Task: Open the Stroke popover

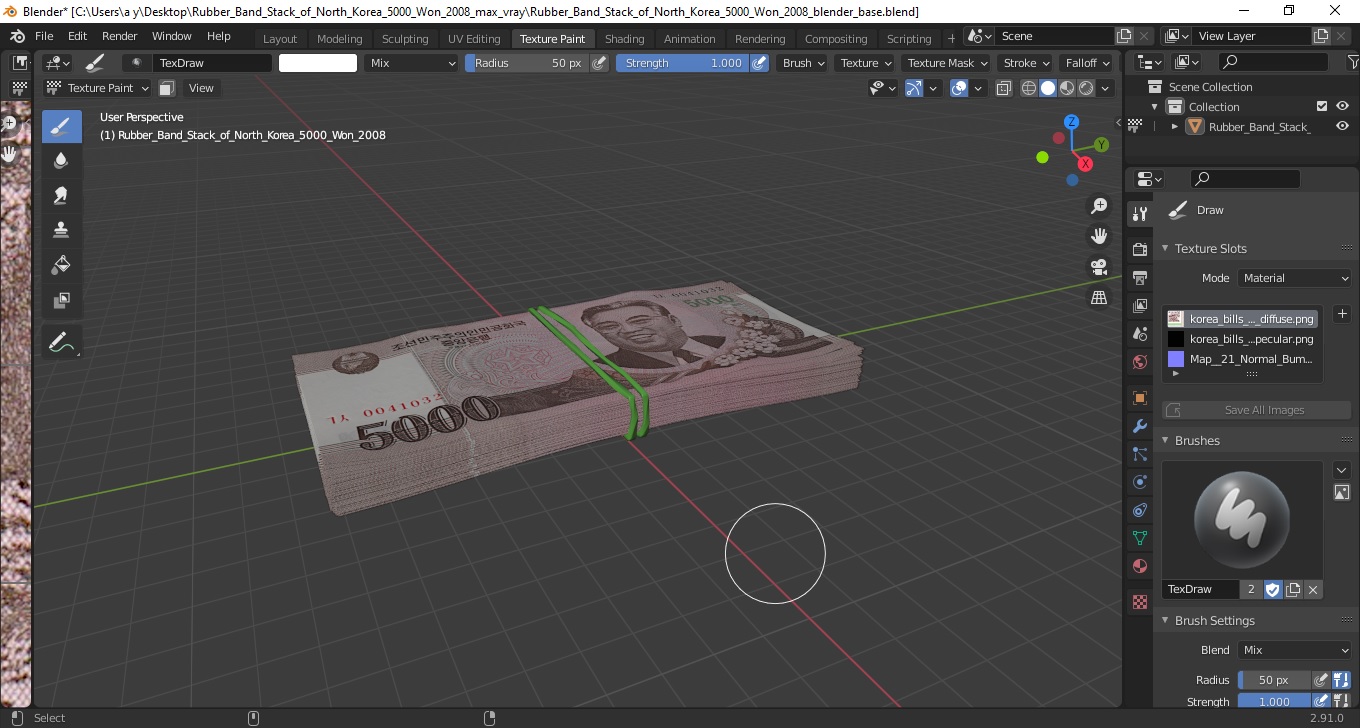Action: point(1027,63)
